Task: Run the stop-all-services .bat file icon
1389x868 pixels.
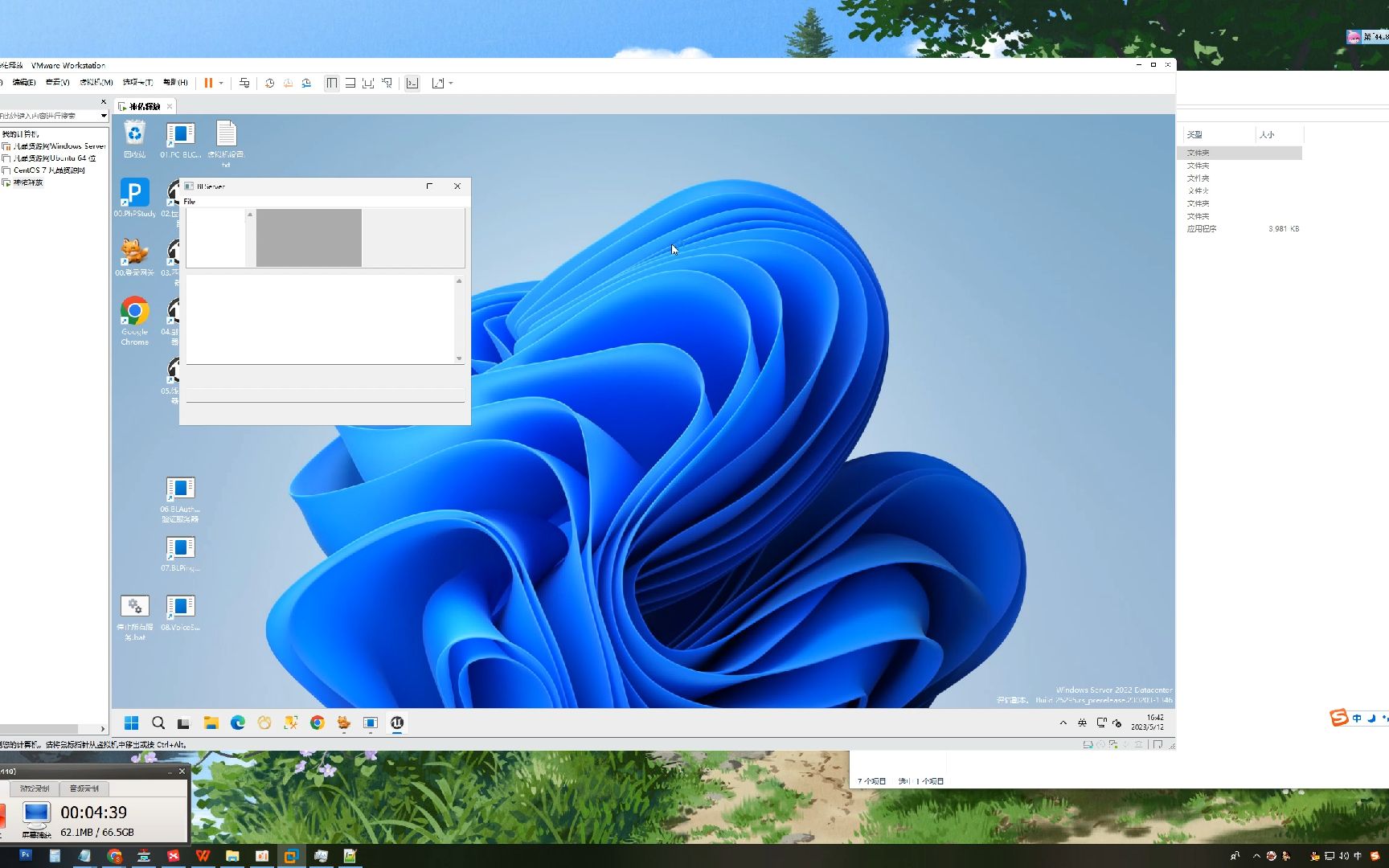Action: click(x=134, y=617)
